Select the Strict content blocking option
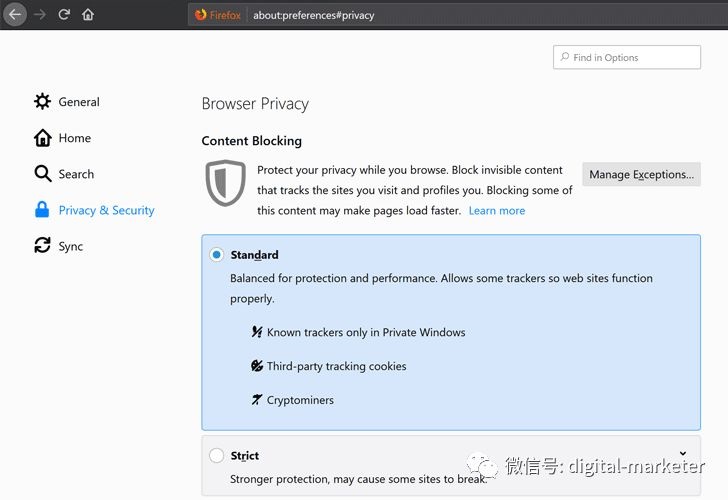 point(217,456)
